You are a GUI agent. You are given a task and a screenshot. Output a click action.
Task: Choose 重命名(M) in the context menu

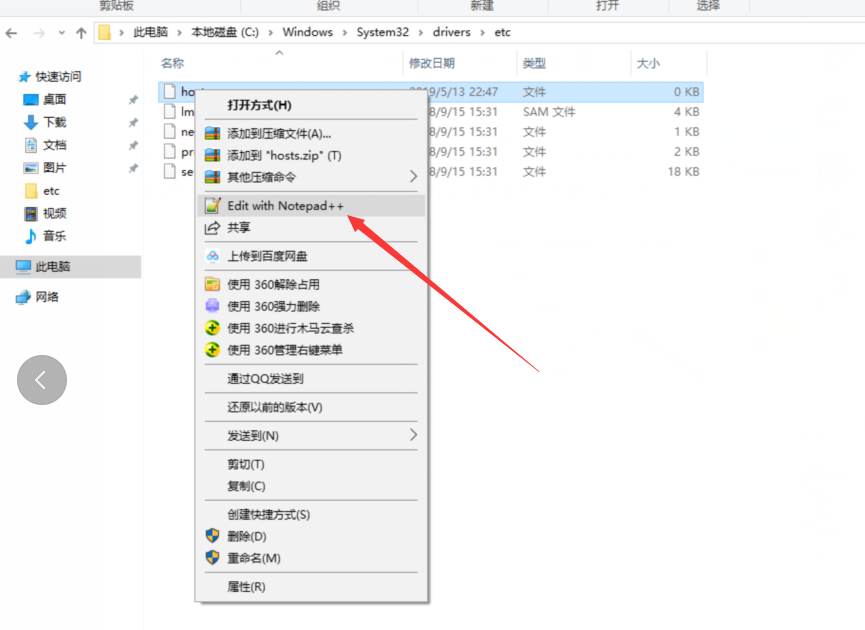(x=253, y=558)
